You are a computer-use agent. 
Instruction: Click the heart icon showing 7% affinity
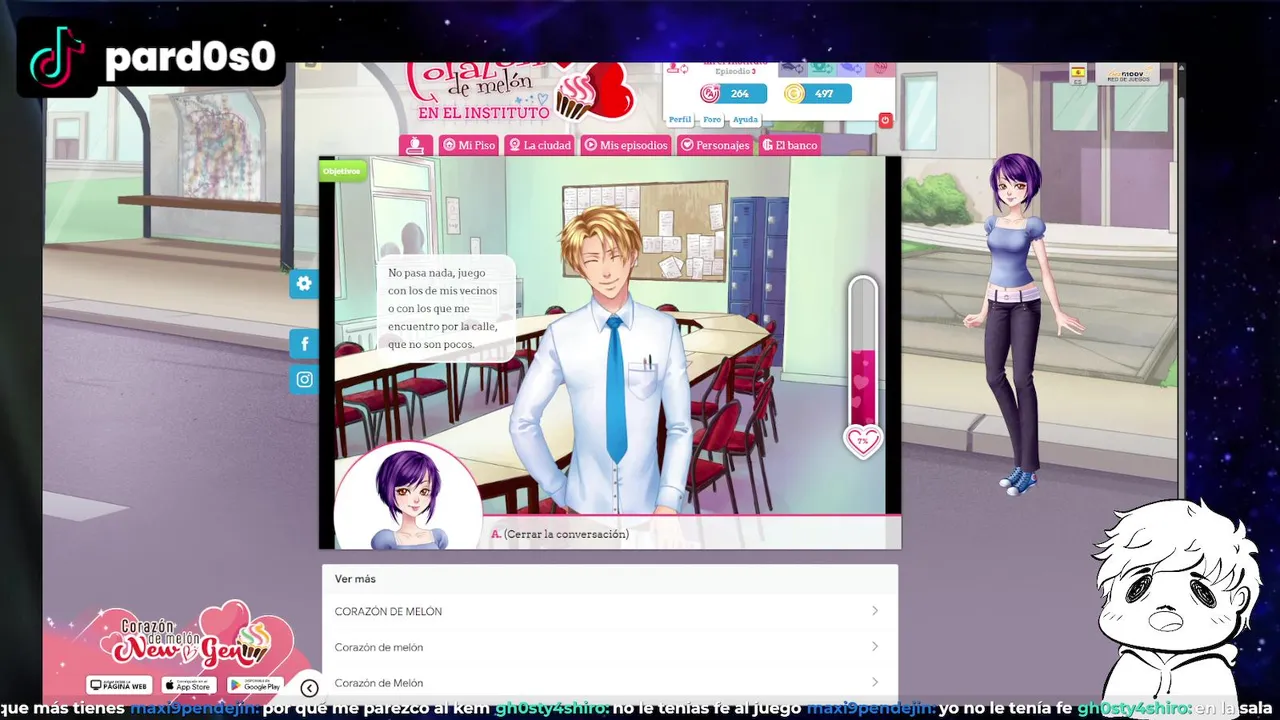tap(863, 441)
